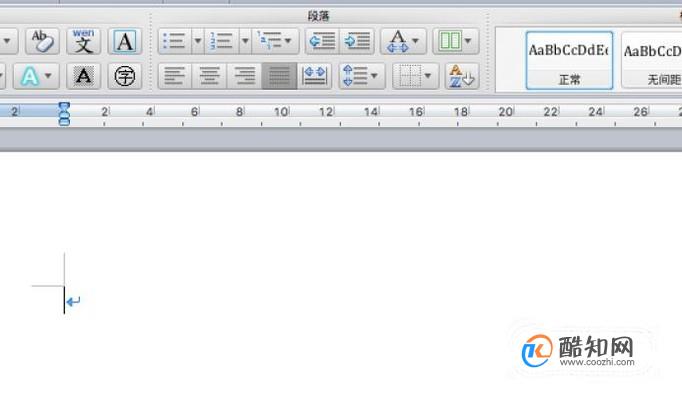Screen dimensions: 682x405
Task: Apply Character Border with boxed A
Action: (125, 41)
